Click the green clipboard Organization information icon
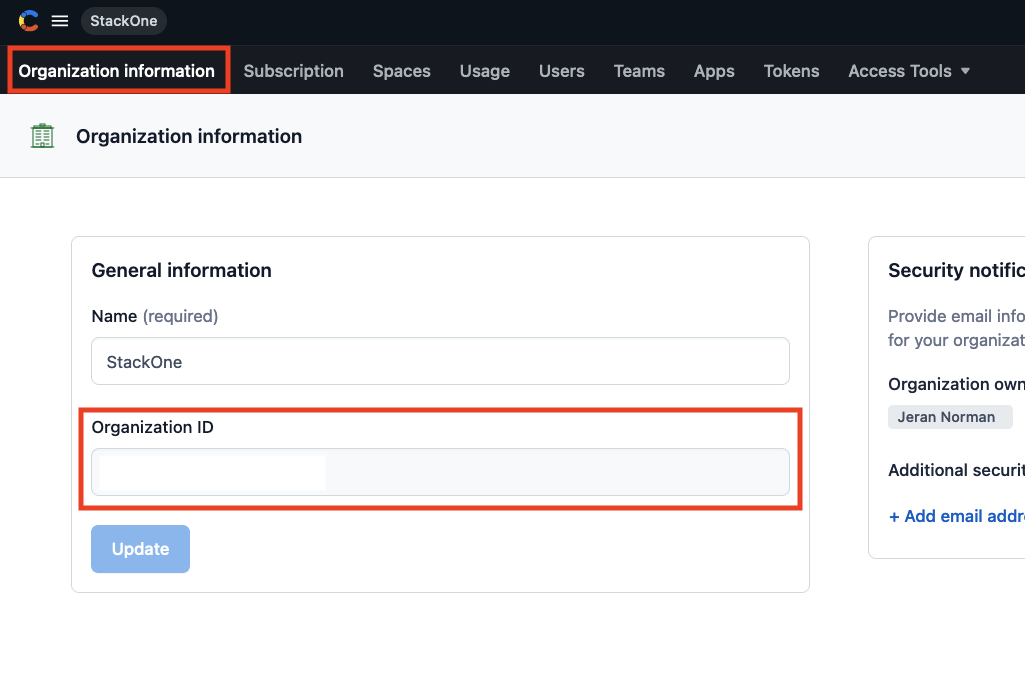Viewport: 1025px width, 696px height. [41, 135]
